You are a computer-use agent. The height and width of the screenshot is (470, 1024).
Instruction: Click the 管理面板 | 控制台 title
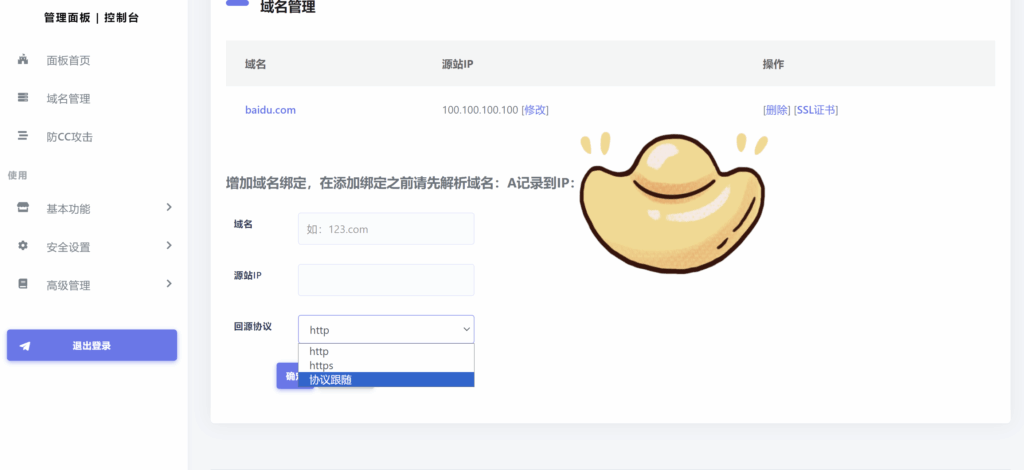click(x=91, y=18)
